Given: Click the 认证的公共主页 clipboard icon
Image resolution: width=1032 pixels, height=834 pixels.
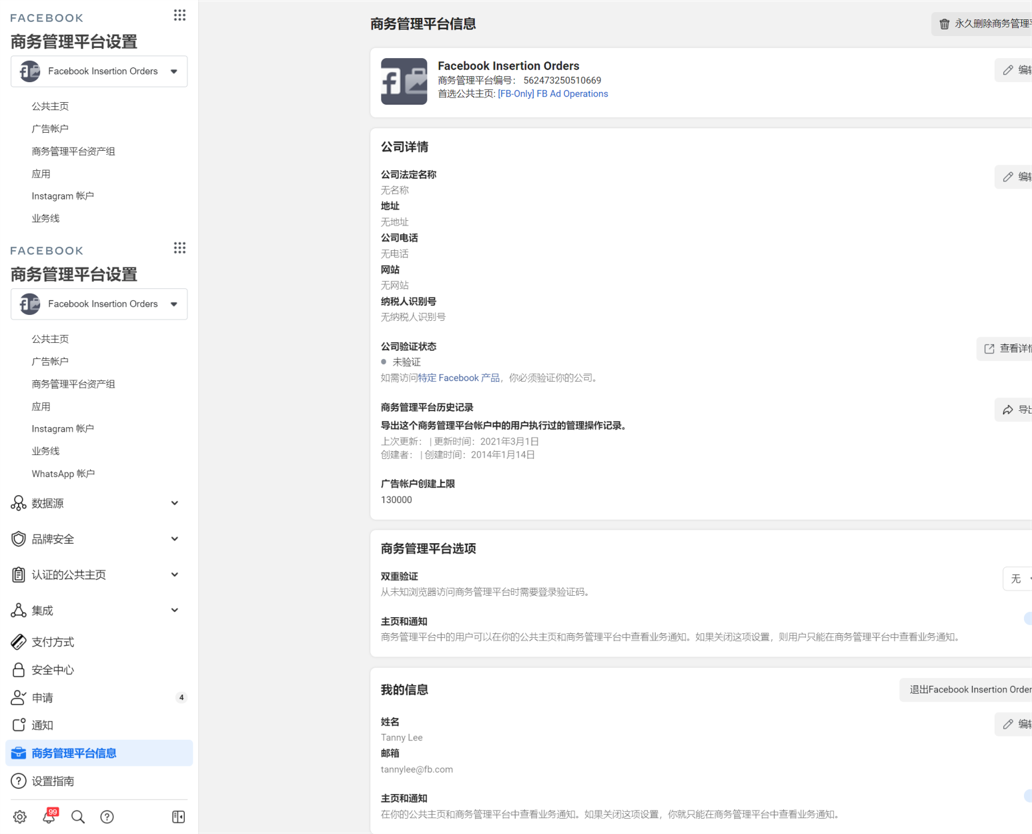Looking at the screenshot, I should click(18, 575).
